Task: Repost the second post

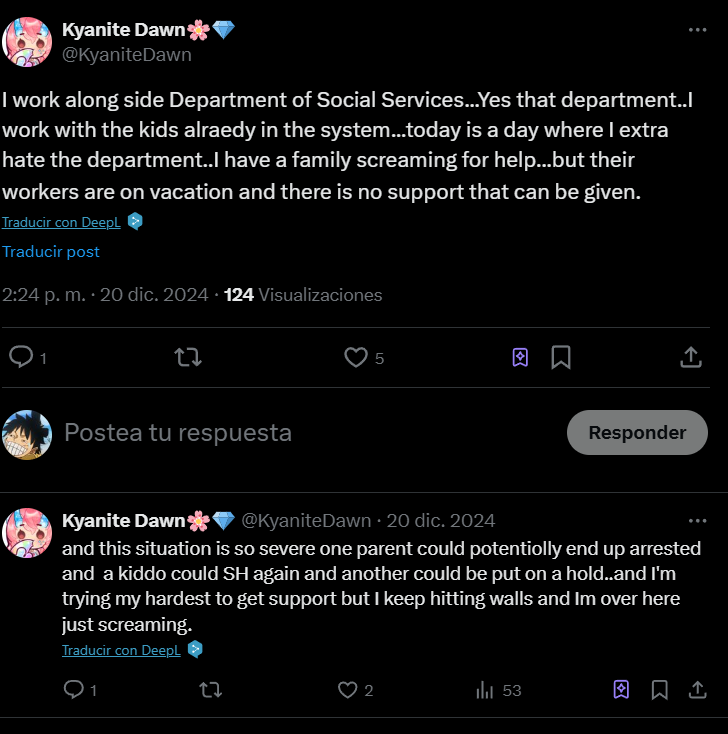Action: click(x=210, y=690)
